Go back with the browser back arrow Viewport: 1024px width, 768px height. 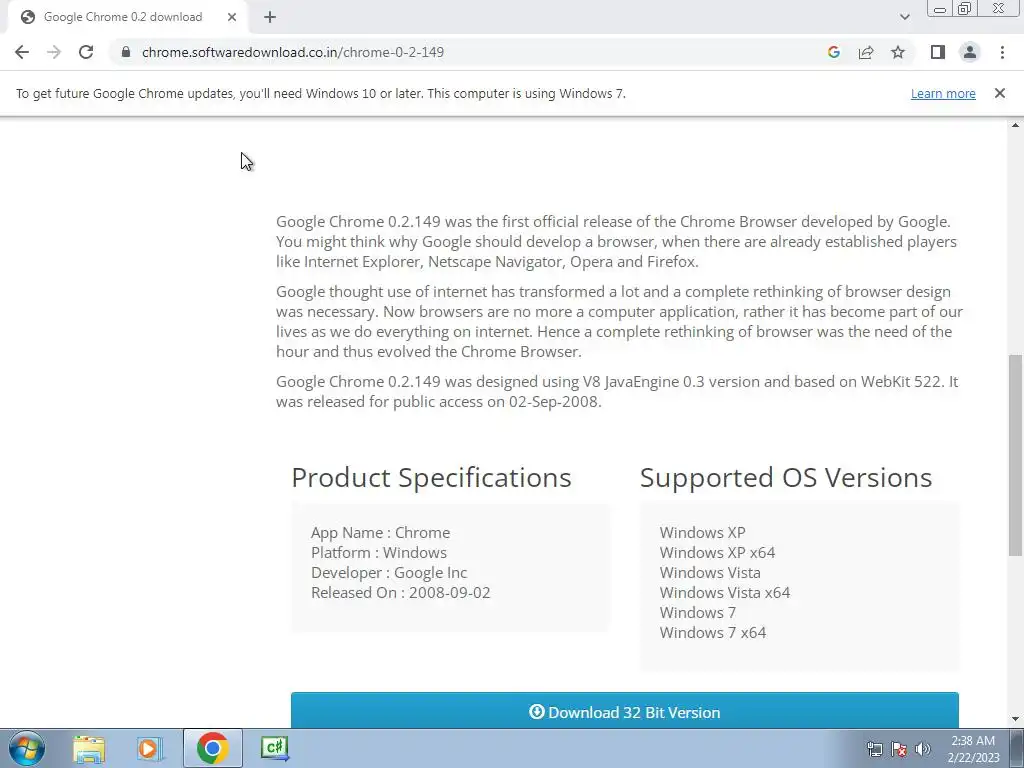click(22, 52)
